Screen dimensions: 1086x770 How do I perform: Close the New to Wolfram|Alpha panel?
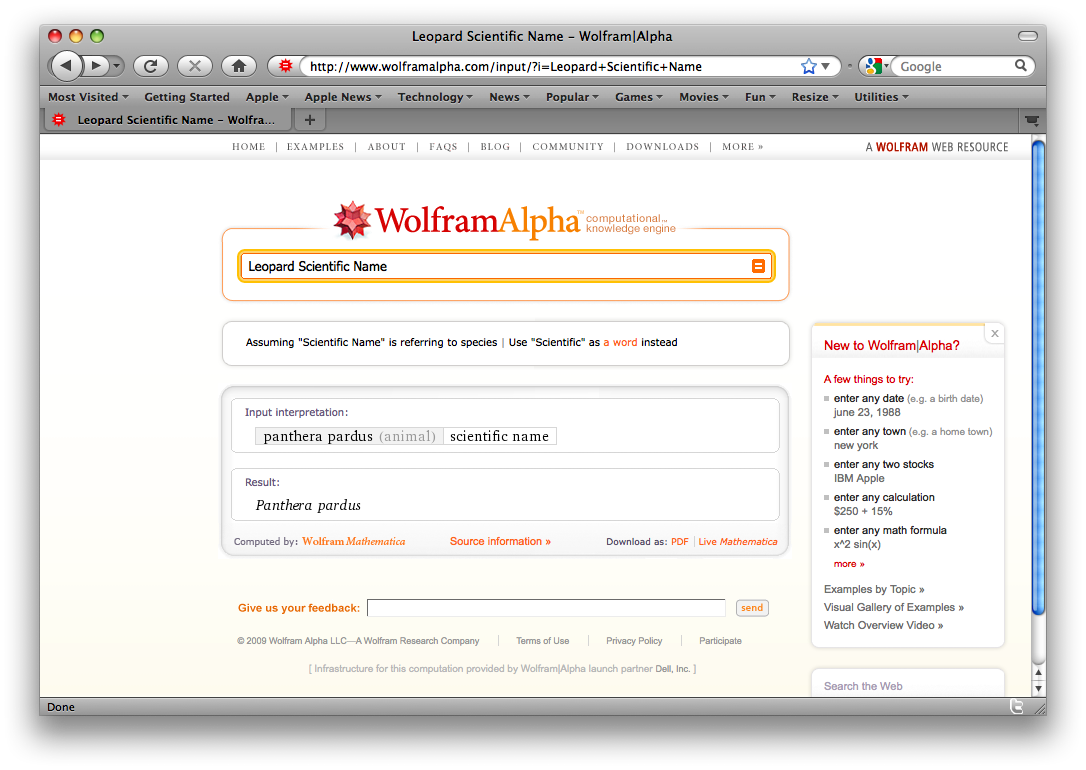(x=995, y=334)
